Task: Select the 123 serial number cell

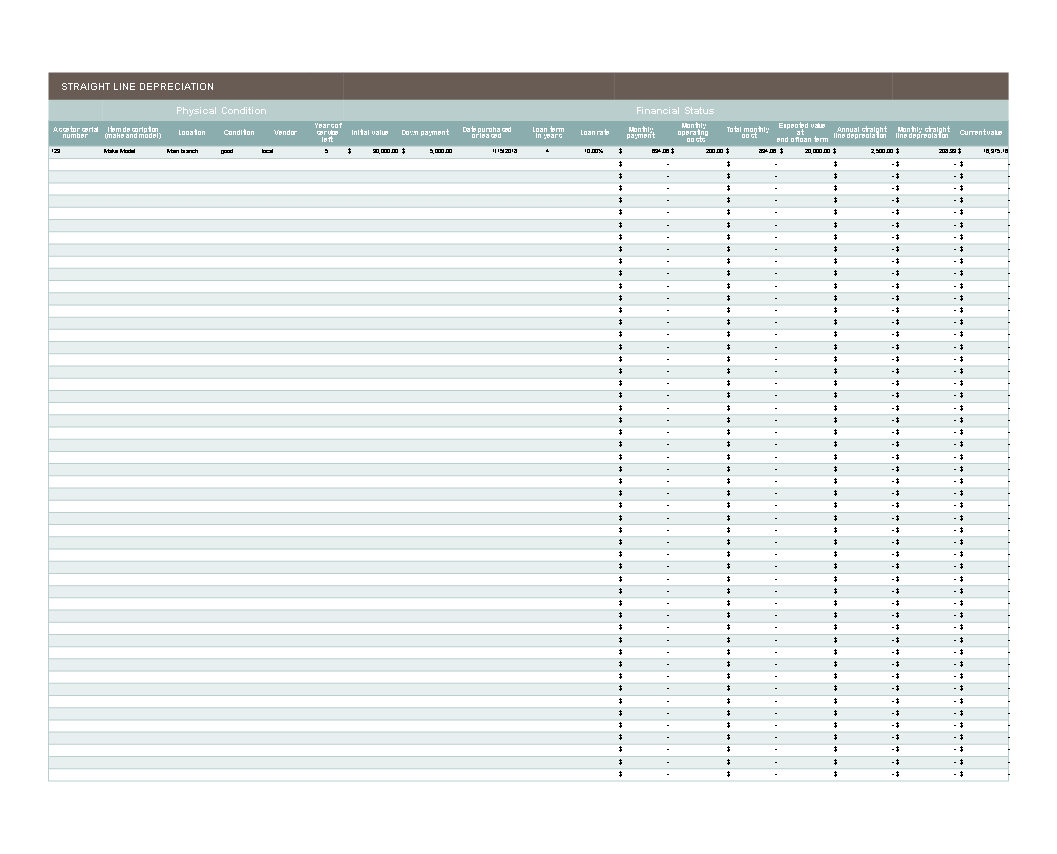Action: pyautogui.click(x=55, y=151)
